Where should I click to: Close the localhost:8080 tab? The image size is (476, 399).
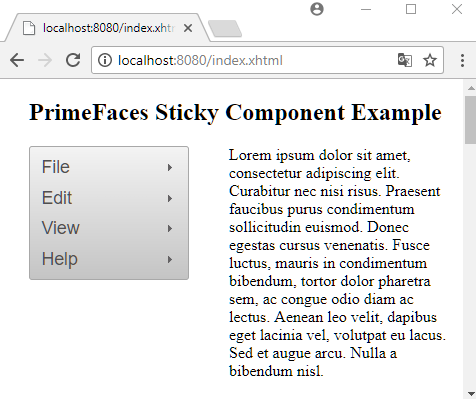click(188, 28)
